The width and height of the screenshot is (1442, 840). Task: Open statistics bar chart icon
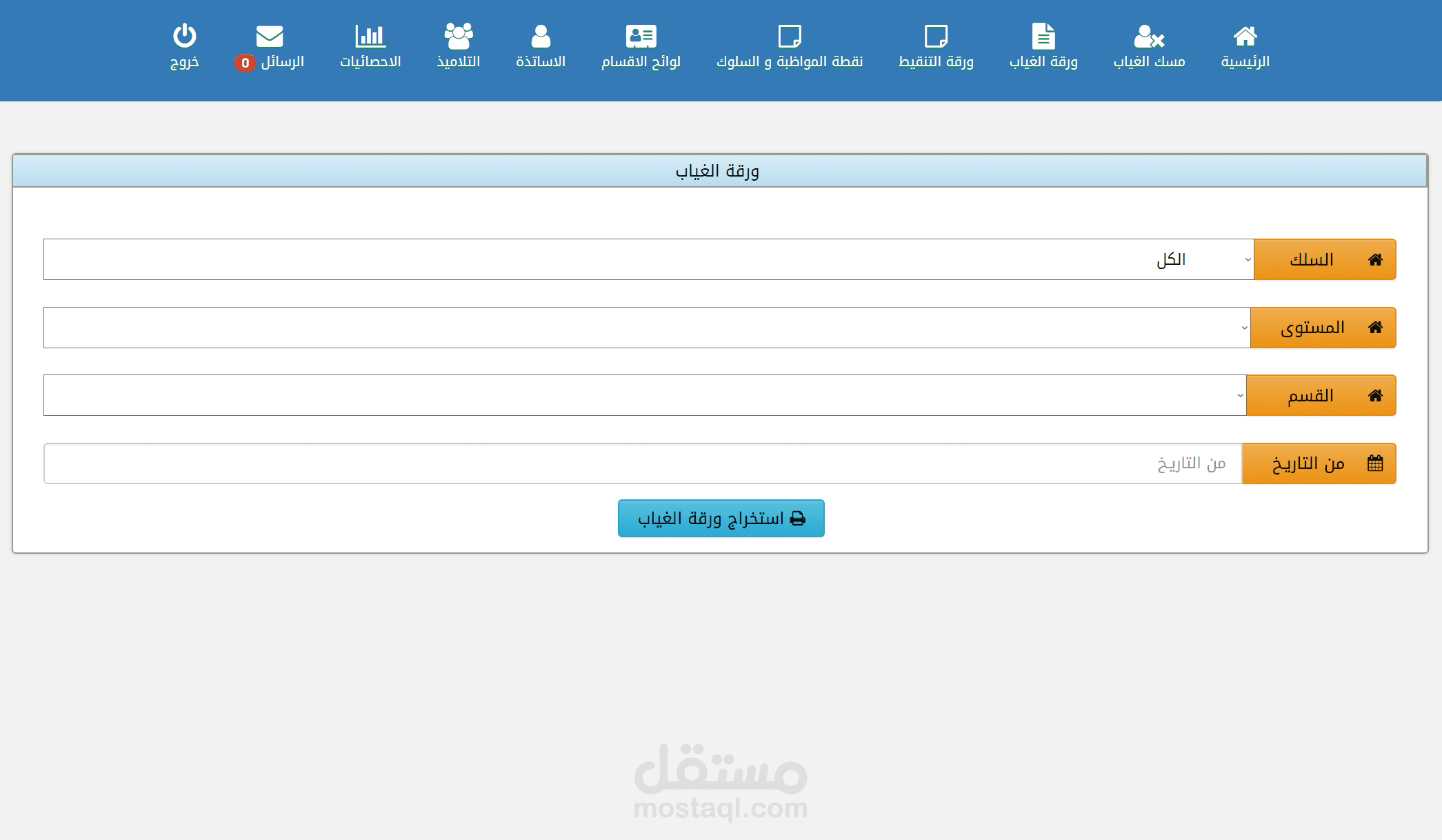click(370, 36)
